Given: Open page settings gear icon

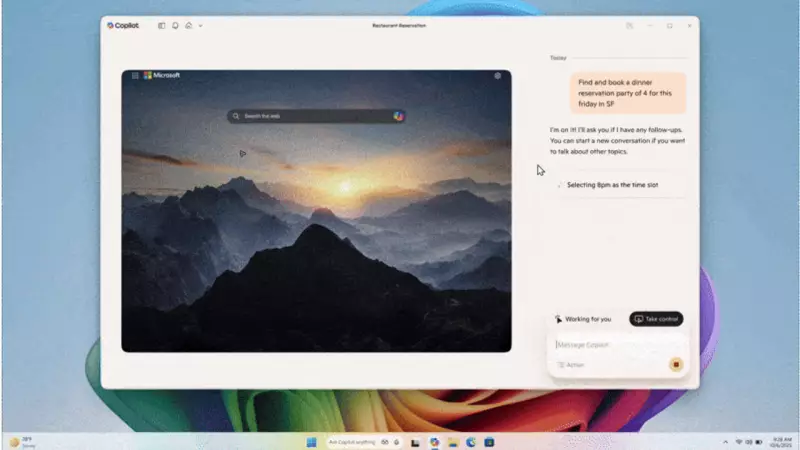Looking at the screenshot, I should (497, 75).
